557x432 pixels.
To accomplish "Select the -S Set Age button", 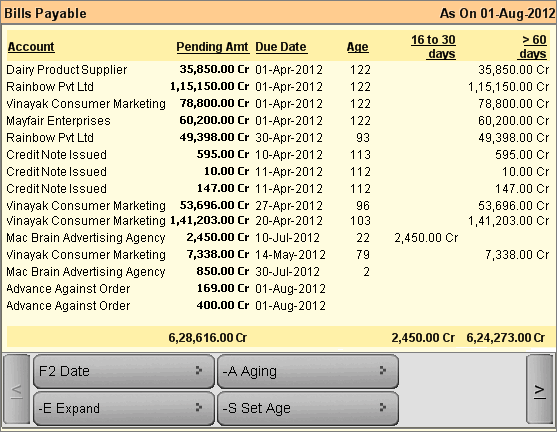I will tap(308, 408).
